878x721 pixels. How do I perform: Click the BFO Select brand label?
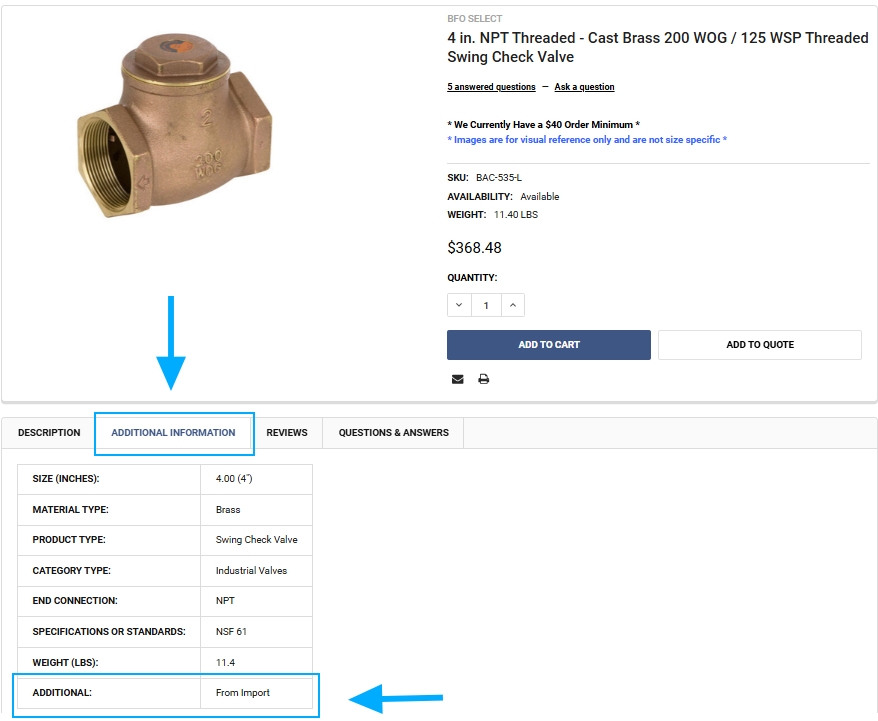(x=474, y=19)
